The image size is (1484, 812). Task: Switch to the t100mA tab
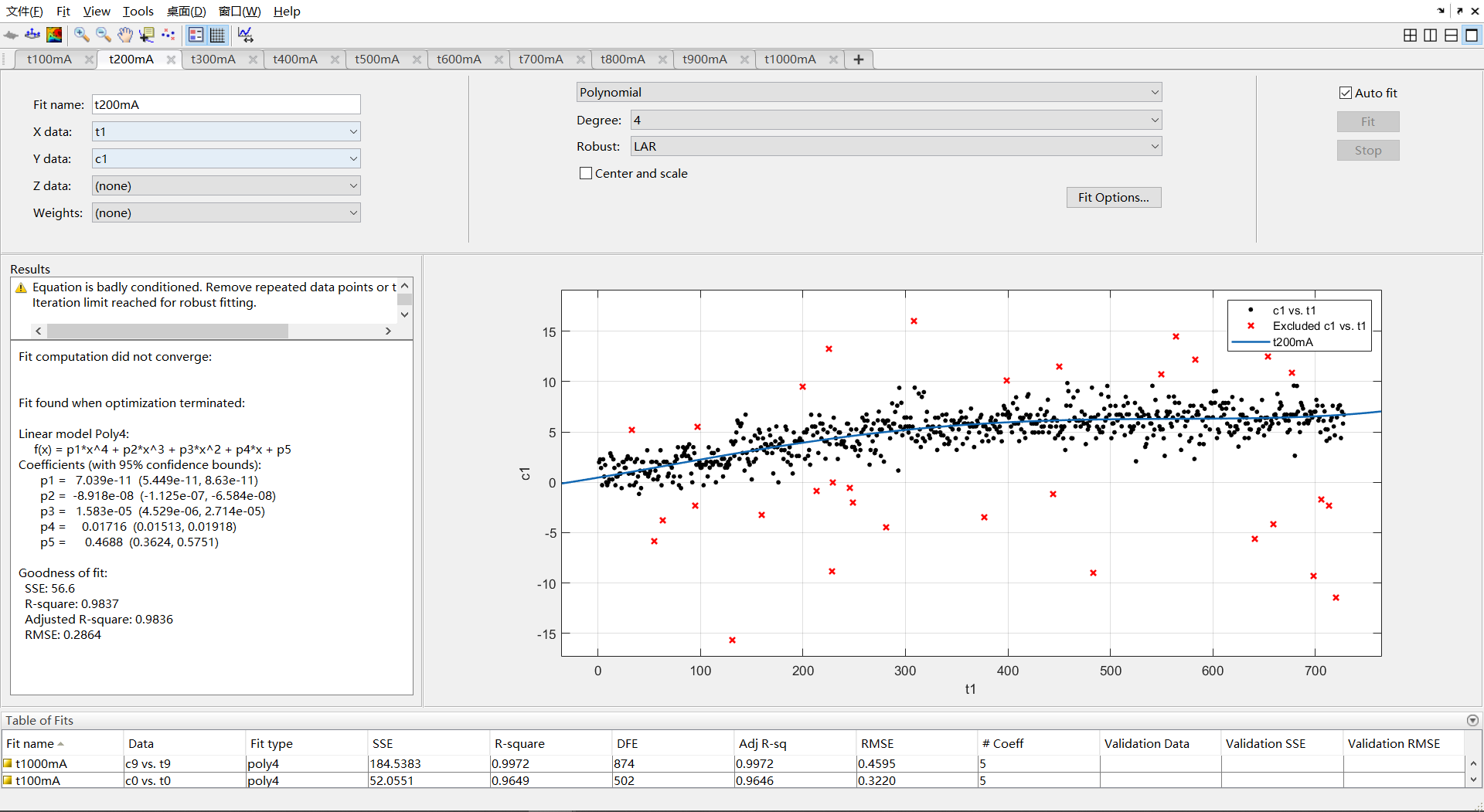click(x=49, y=59)
